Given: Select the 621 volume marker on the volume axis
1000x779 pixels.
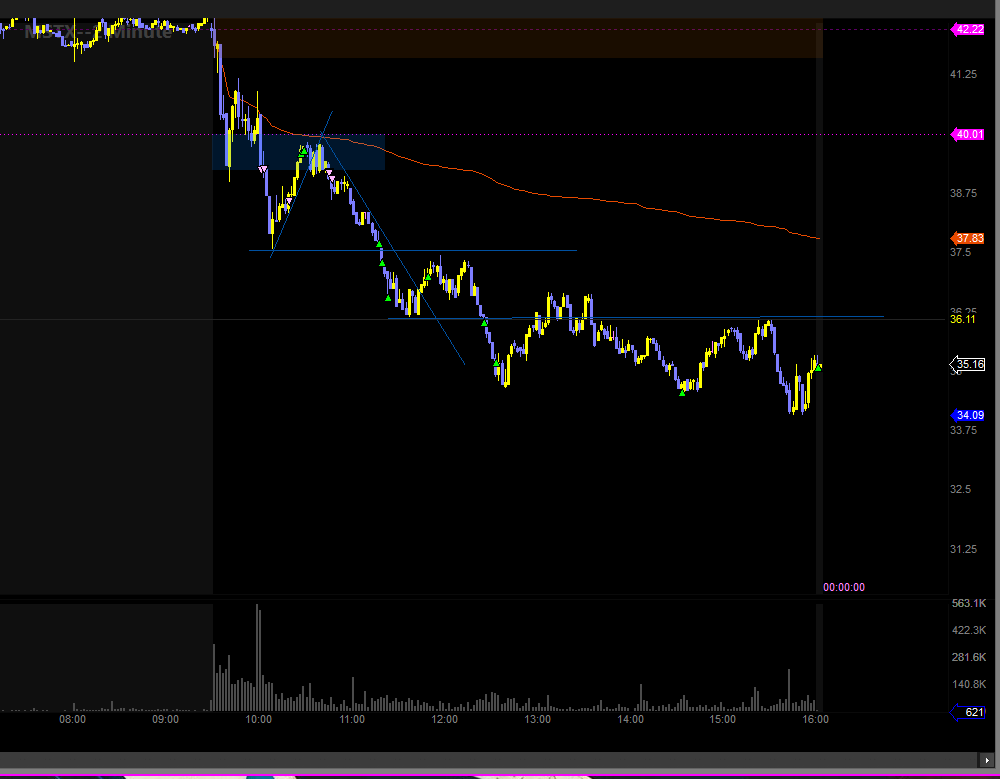Looking at the screenshot, I should pyautogui.click(x=968, y=712).
